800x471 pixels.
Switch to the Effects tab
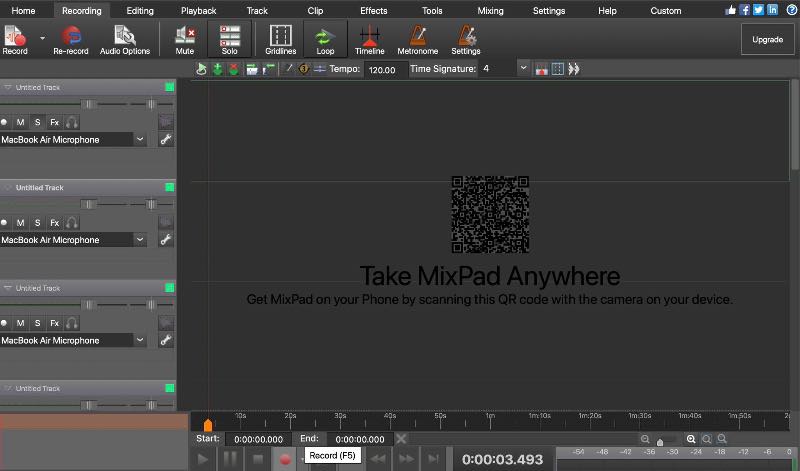coord(373,10)
